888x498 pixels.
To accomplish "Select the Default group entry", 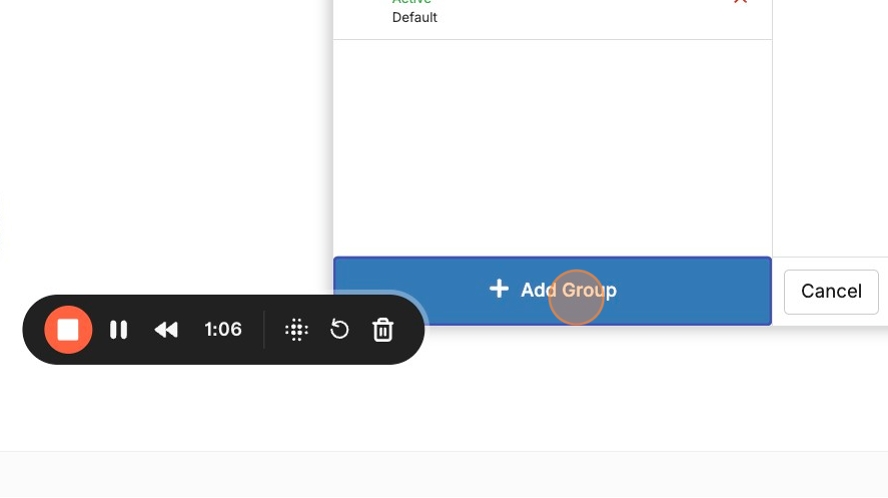I will (x=414, y=18).
